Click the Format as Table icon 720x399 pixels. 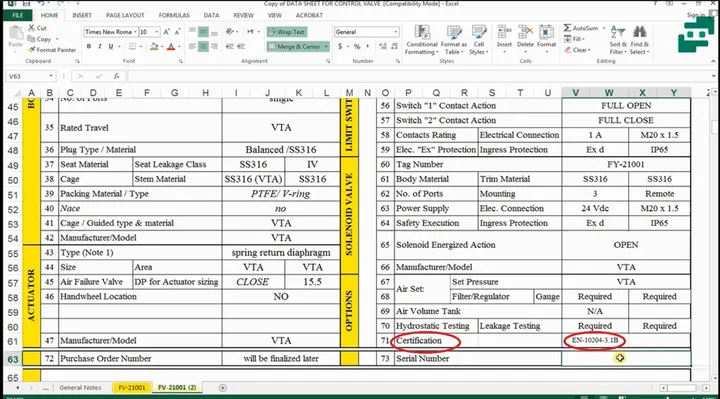point(453,40)
